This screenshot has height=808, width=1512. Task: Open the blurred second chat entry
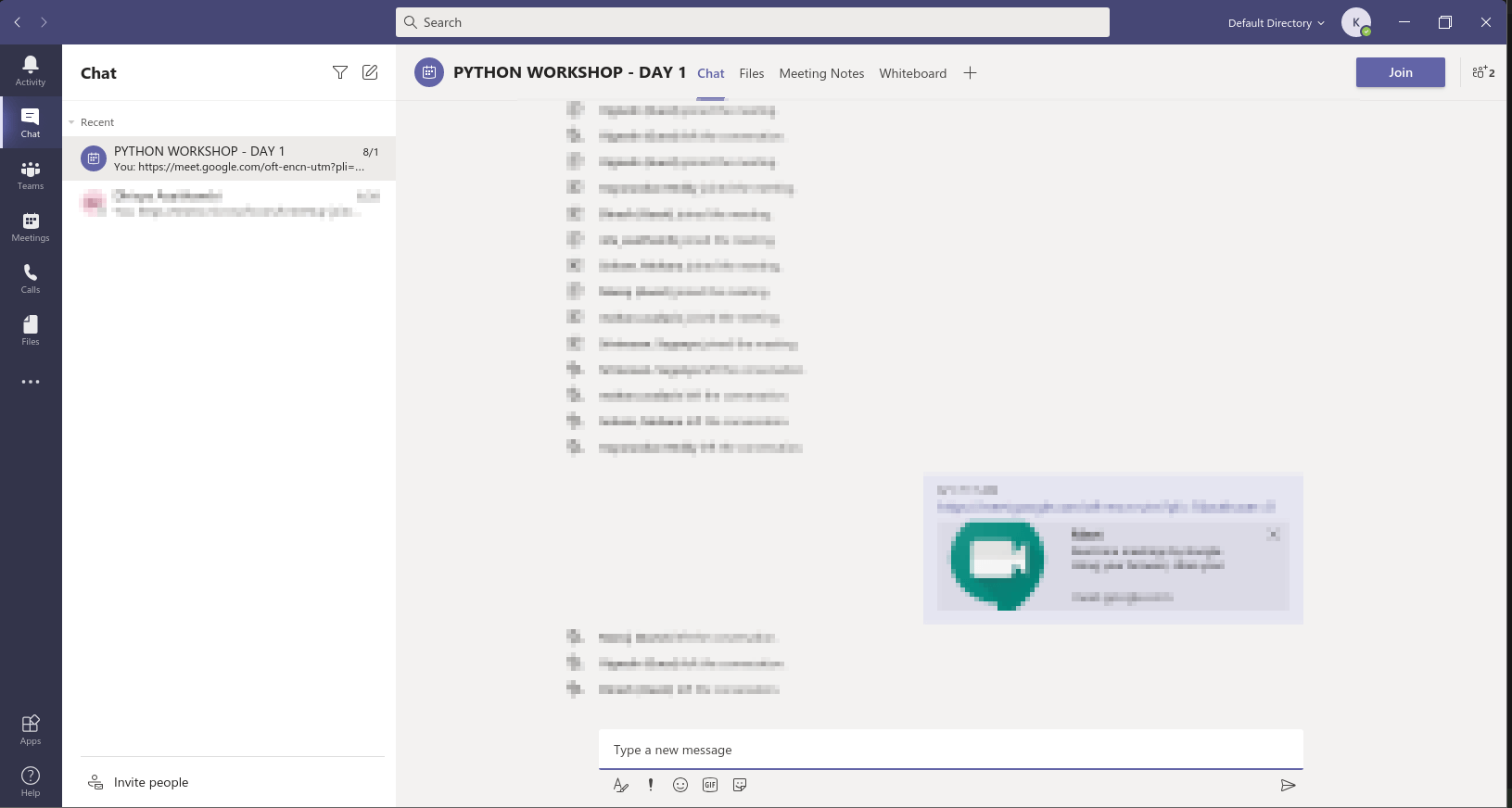[229, 203]
